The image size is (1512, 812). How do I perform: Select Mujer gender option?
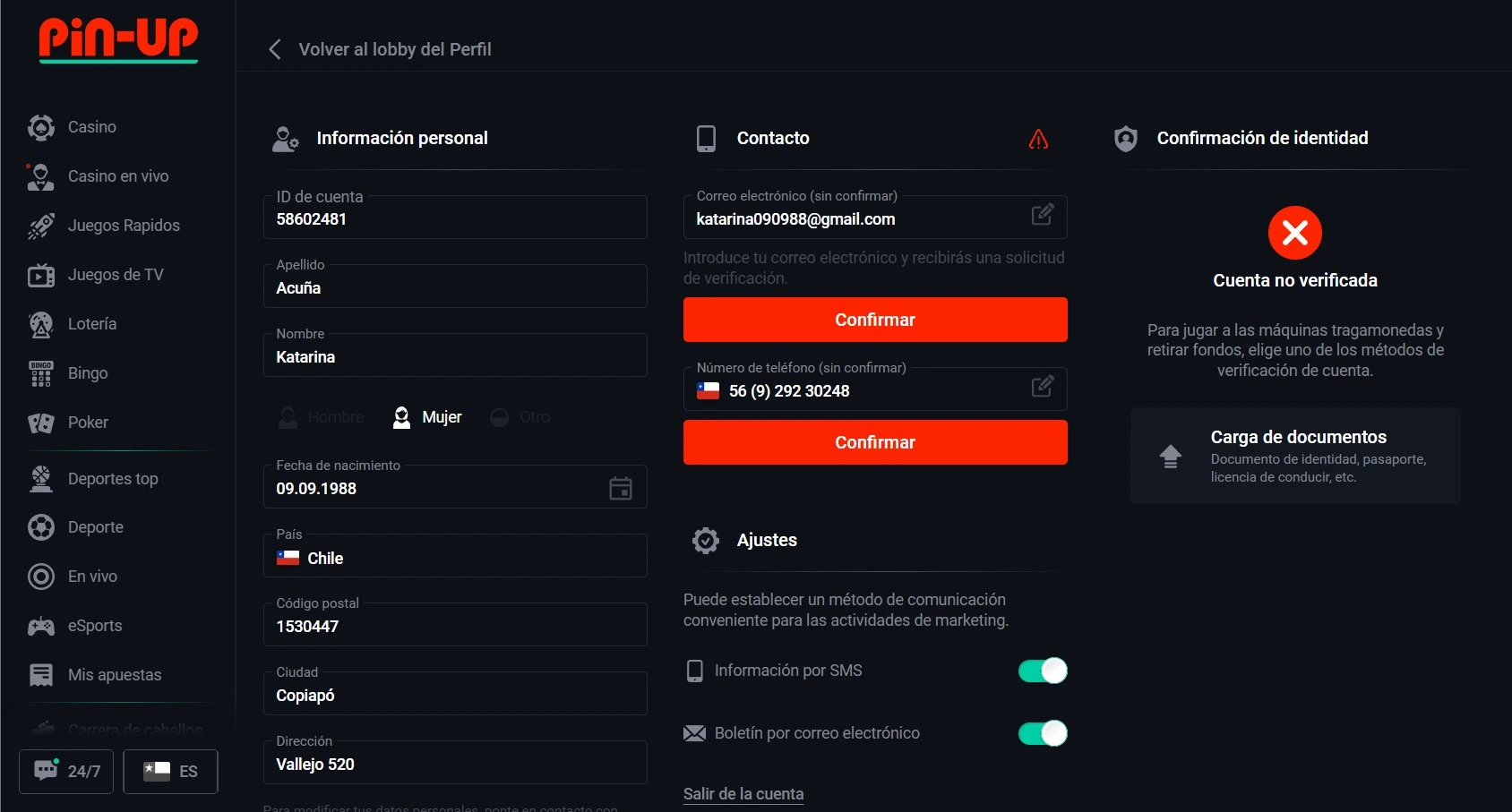point(428,417)
